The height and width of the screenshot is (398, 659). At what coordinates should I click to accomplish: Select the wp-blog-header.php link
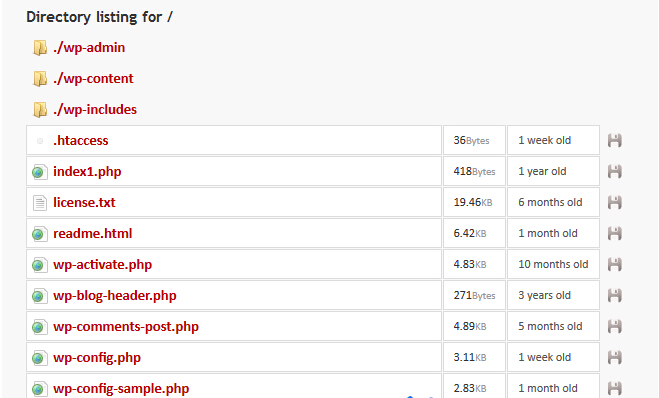115,295
